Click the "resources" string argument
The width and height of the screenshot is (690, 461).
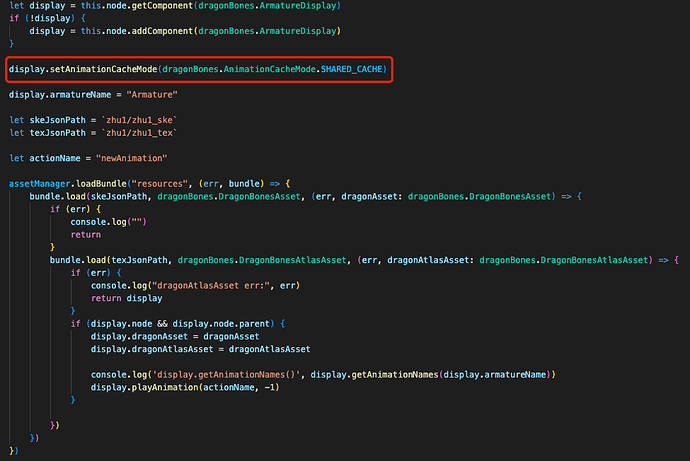(159, 184)
